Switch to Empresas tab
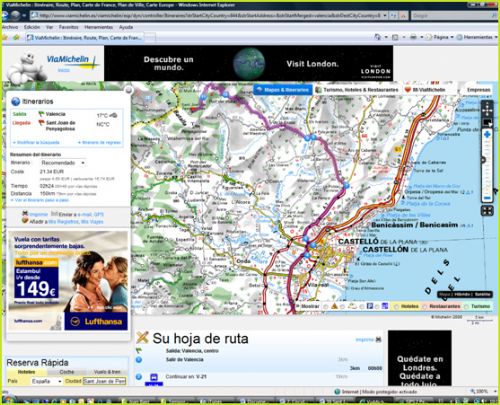 click(x=479, y=90)
